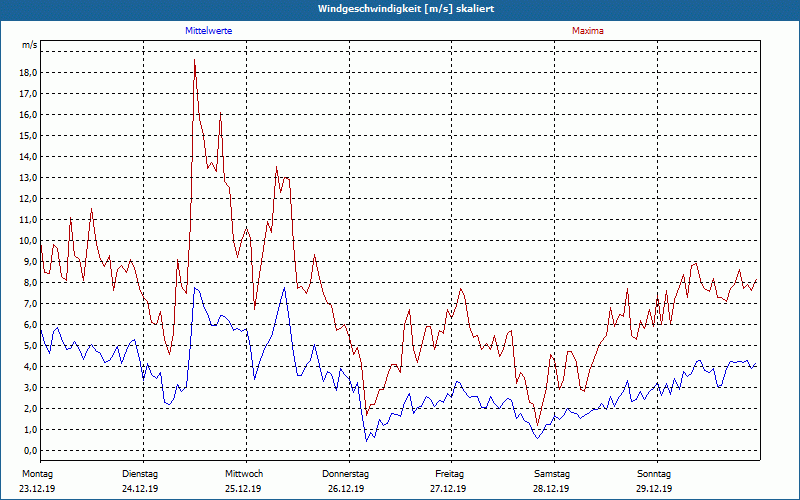This screenshot has height=500, width=800.
Task: Click the '23.12.19' date label
Action: tap(37, 489)
